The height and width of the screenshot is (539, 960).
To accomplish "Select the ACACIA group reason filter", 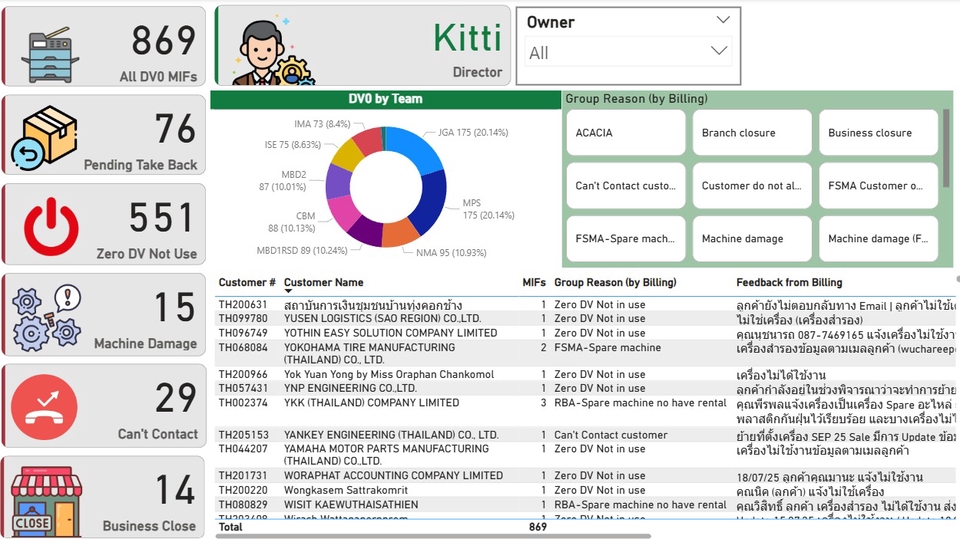I will point(626,133).
